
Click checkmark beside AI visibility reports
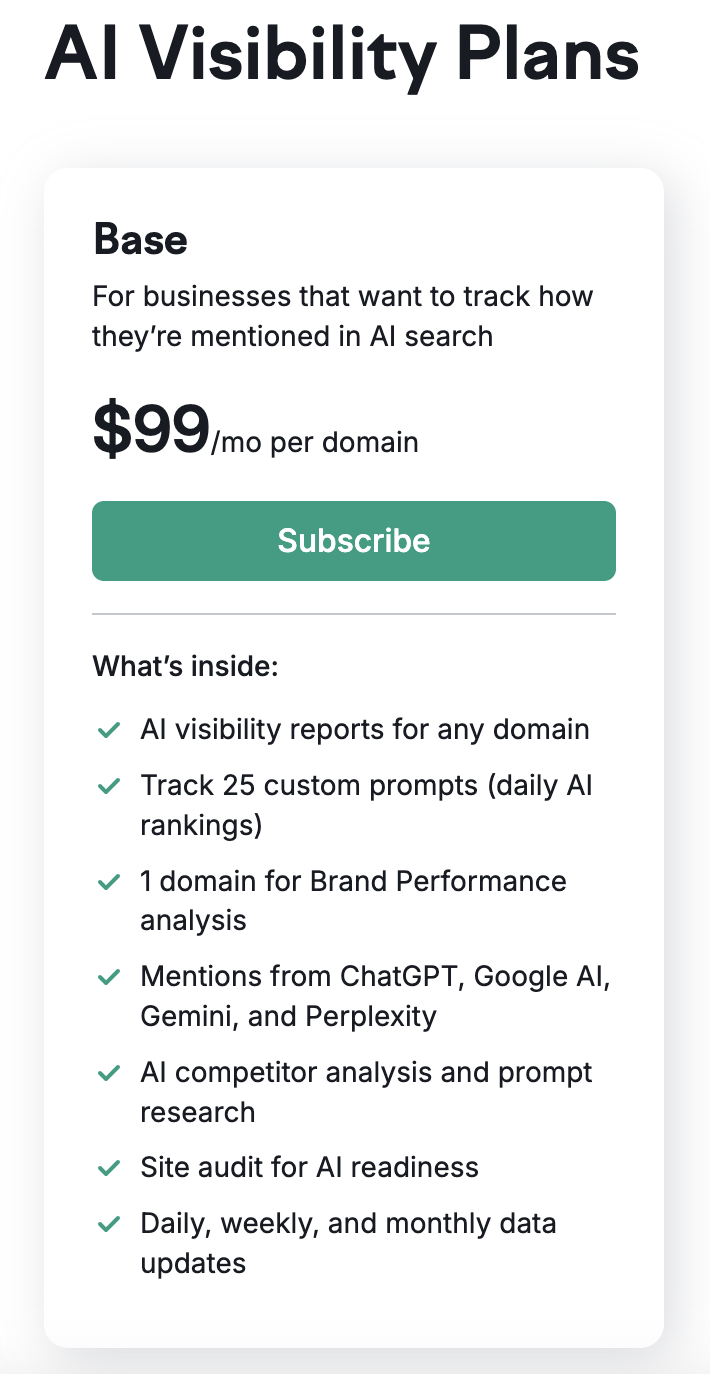point(108,731)
